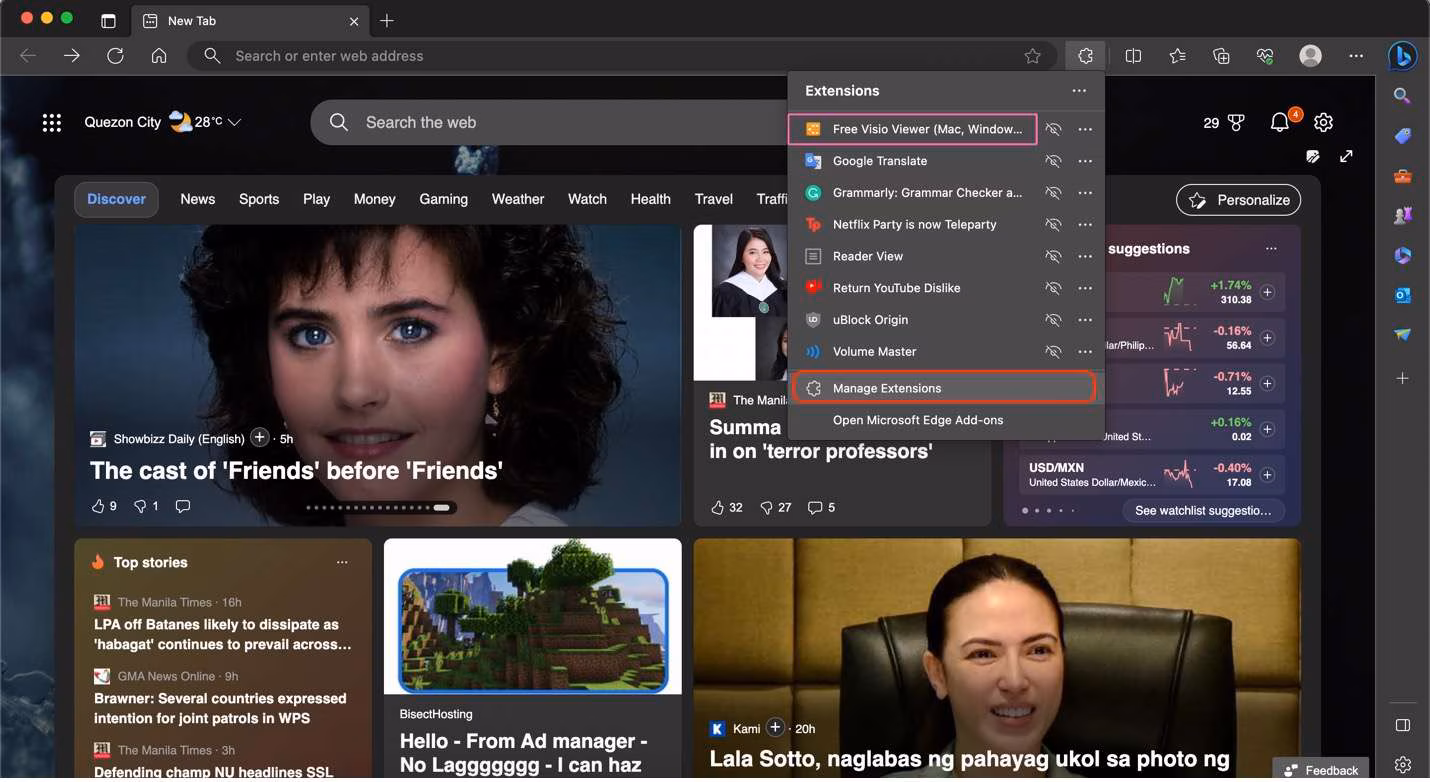
Task: Click the Personalize button
Action: pos(1238,200)
